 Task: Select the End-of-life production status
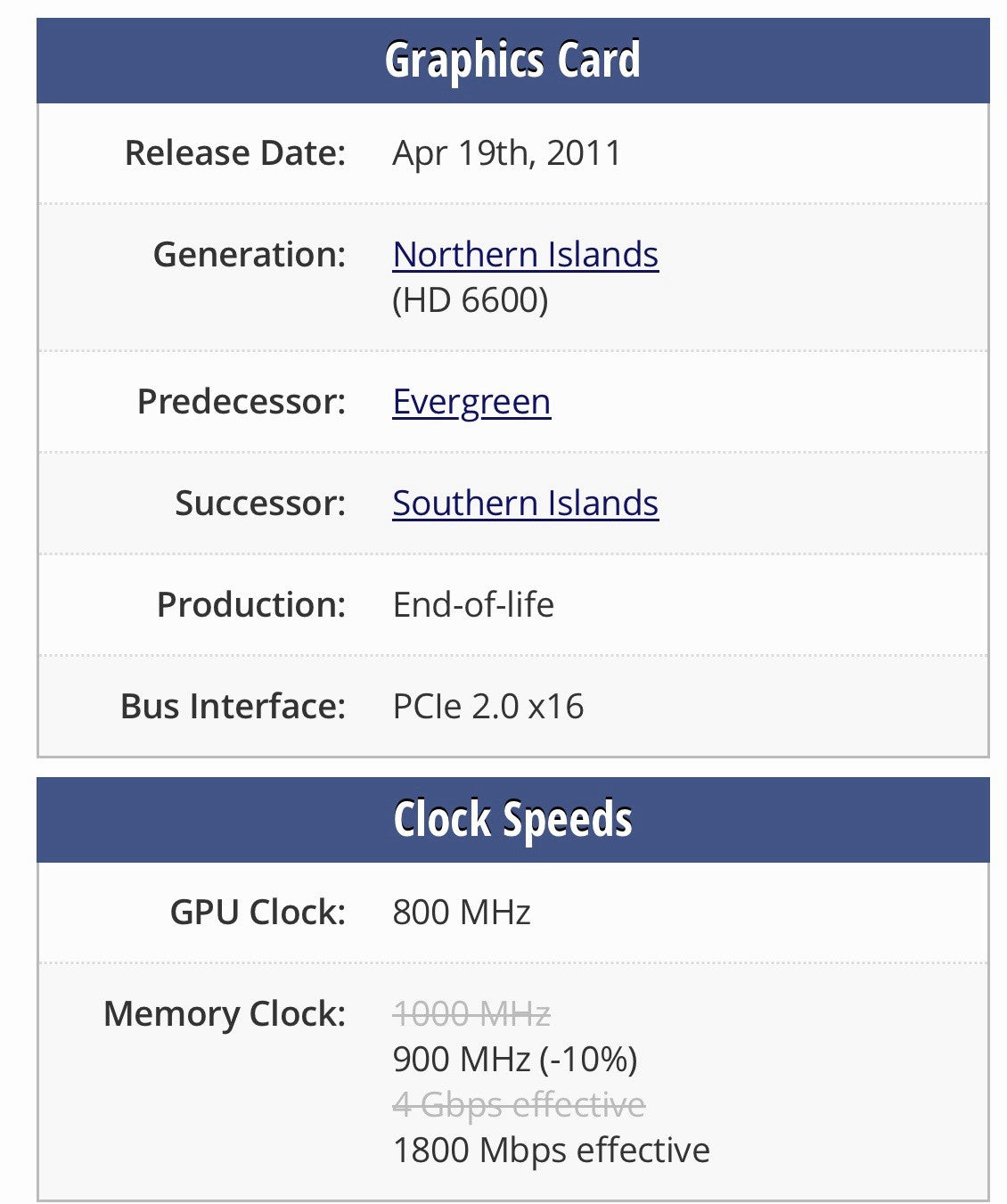point(474,604)
